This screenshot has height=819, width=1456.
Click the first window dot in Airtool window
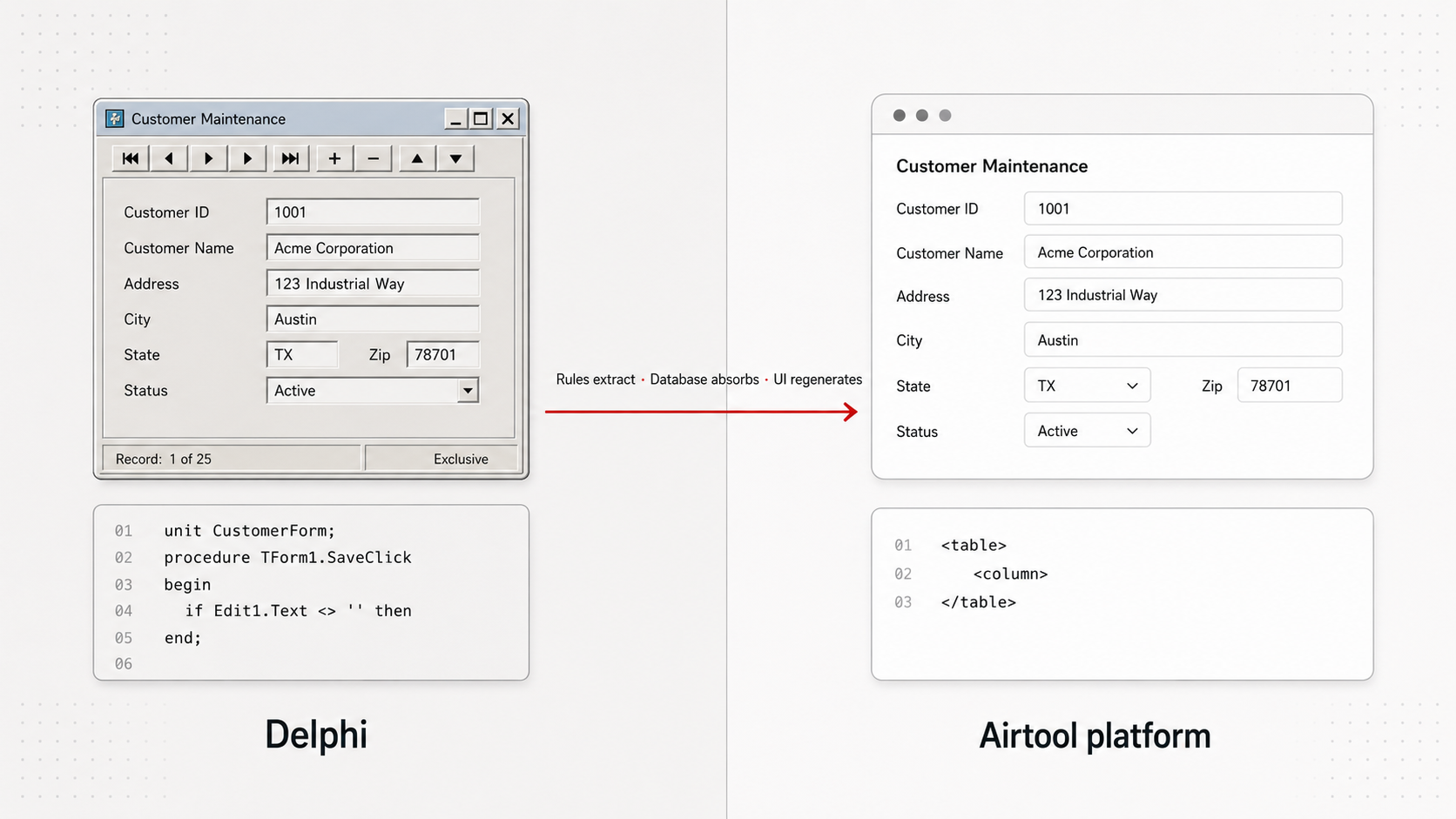[x=900, y=115]
